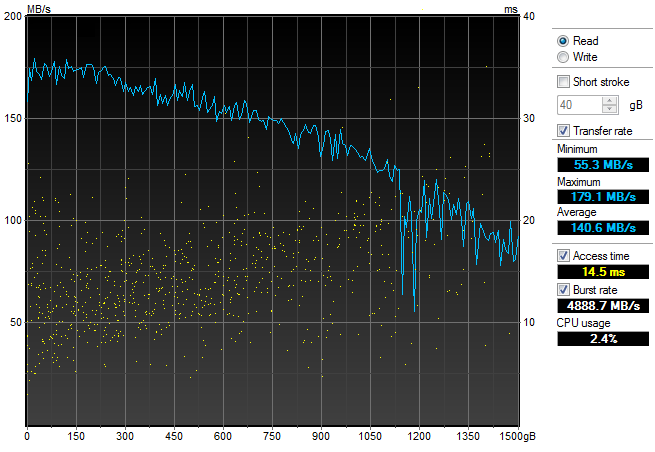This screenshot has width=655, height=452.
Task: Click the CPU usage label
Action: click(x=584, y=323)
